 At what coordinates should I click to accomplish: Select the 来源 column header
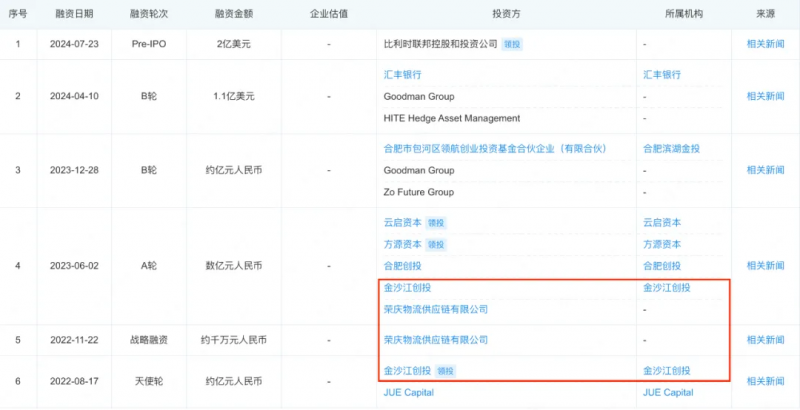point(765,14)
